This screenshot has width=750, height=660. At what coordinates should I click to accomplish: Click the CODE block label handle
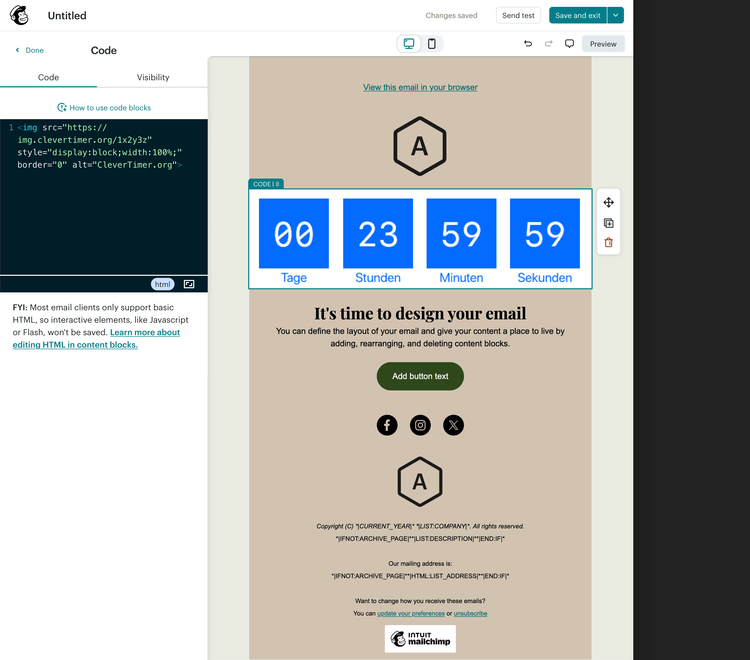click(x=266, y=184)
